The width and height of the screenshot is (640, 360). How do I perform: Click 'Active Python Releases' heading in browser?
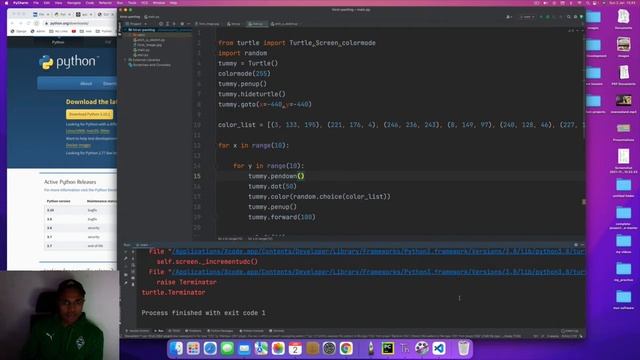70,182
